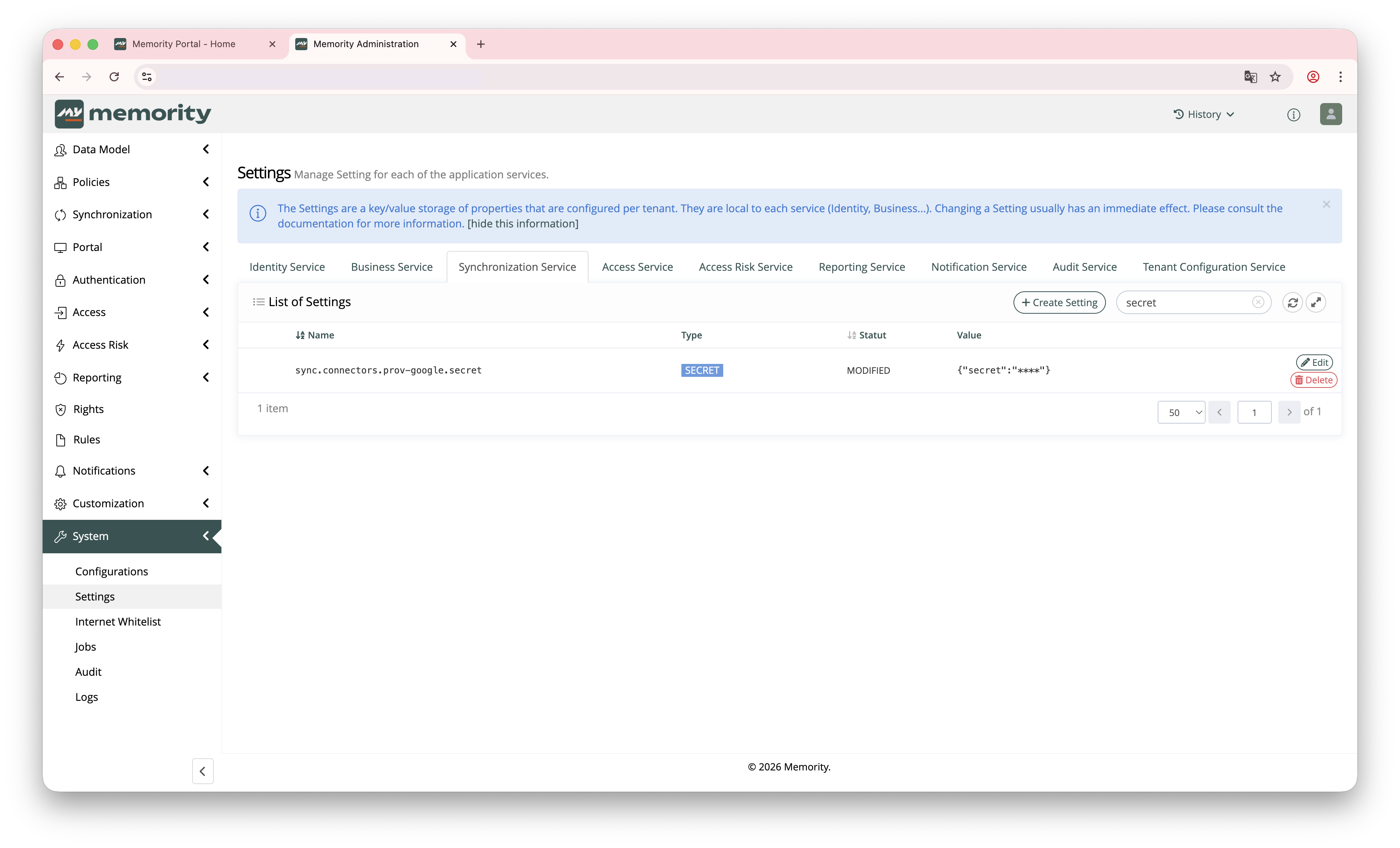Viewport: 1400px width, 848px height.
Task: Click Create Setting button
Action: tap(1059, 303)
